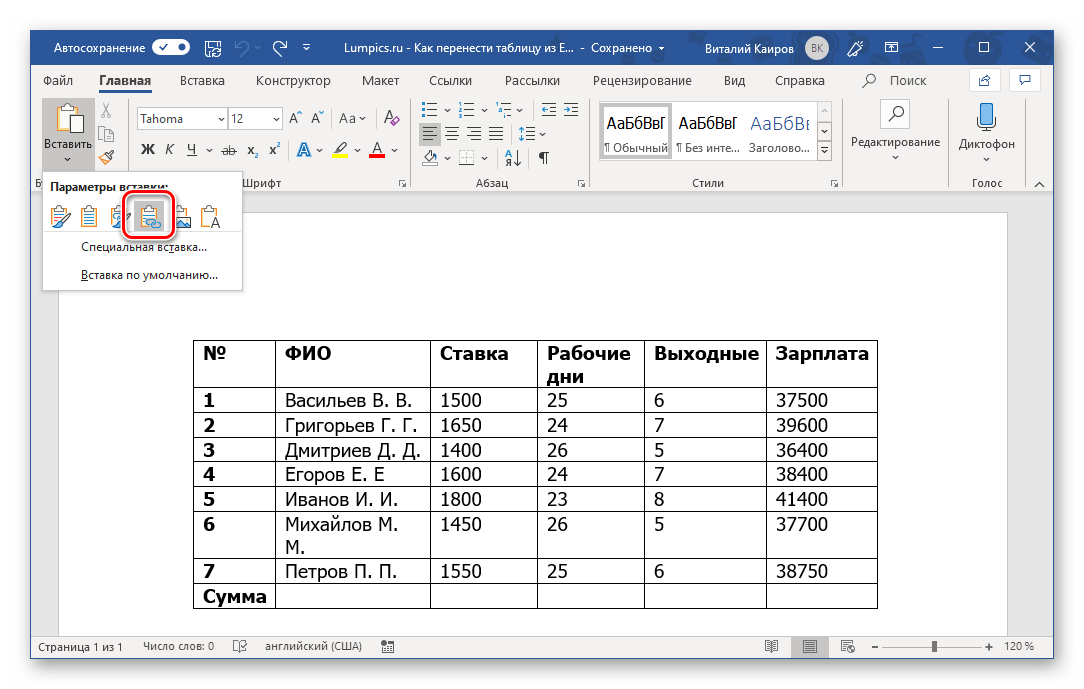Click Специальная вставка in paste menu

click(x=144, y=247)
